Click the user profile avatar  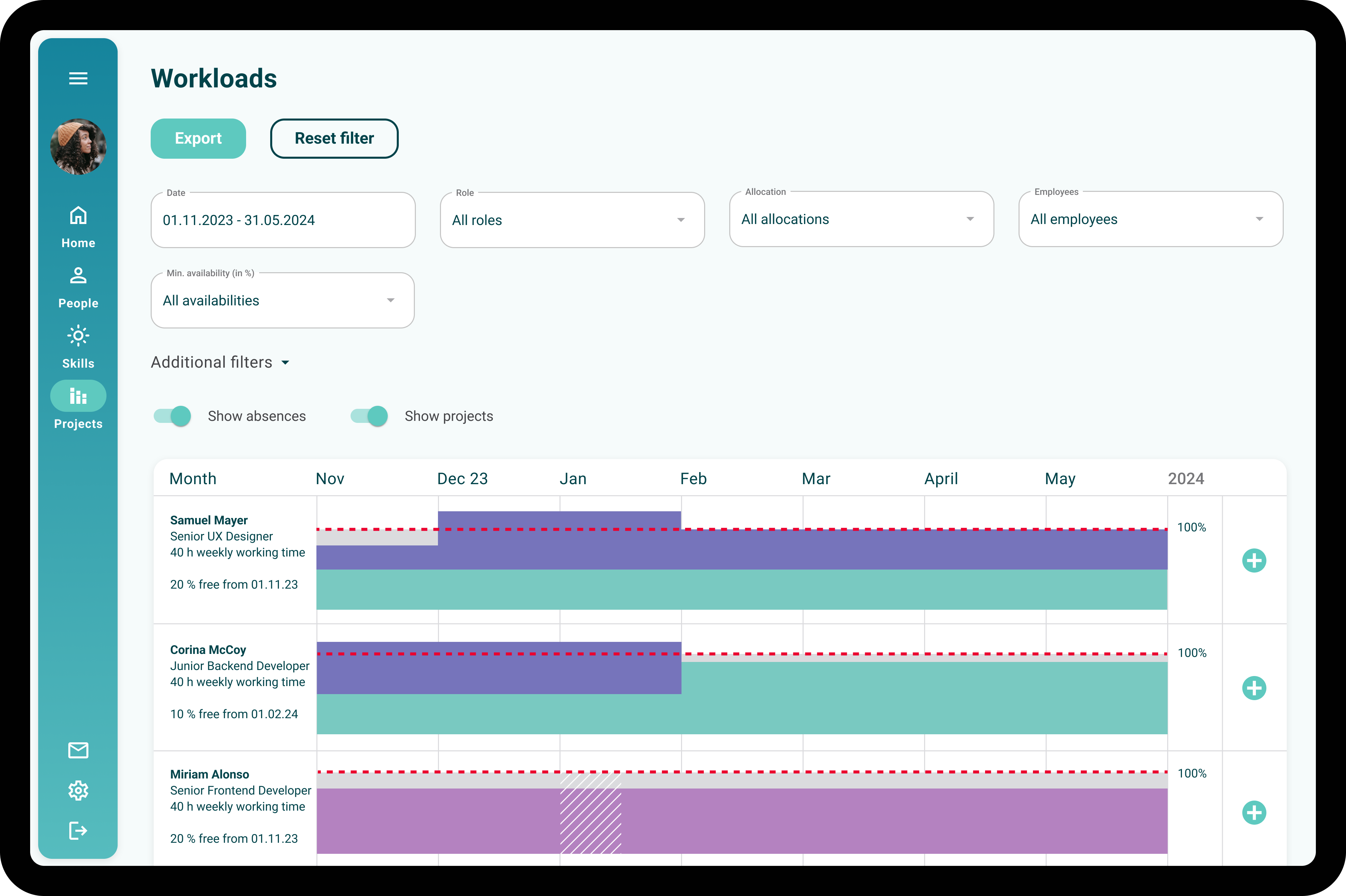[78, 147]
